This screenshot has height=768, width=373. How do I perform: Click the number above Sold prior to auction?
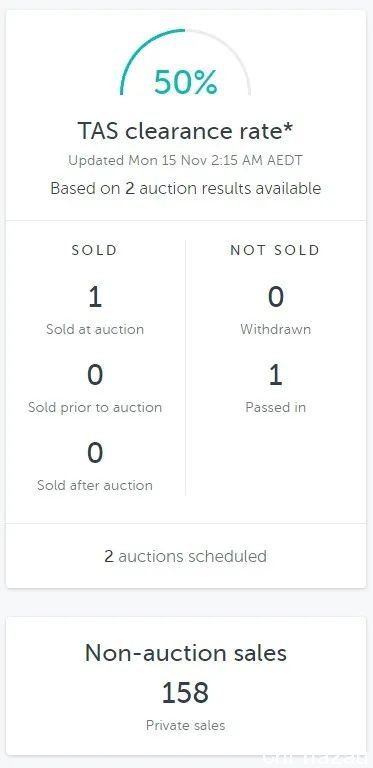pyautogui.click(x=95, y=375)
